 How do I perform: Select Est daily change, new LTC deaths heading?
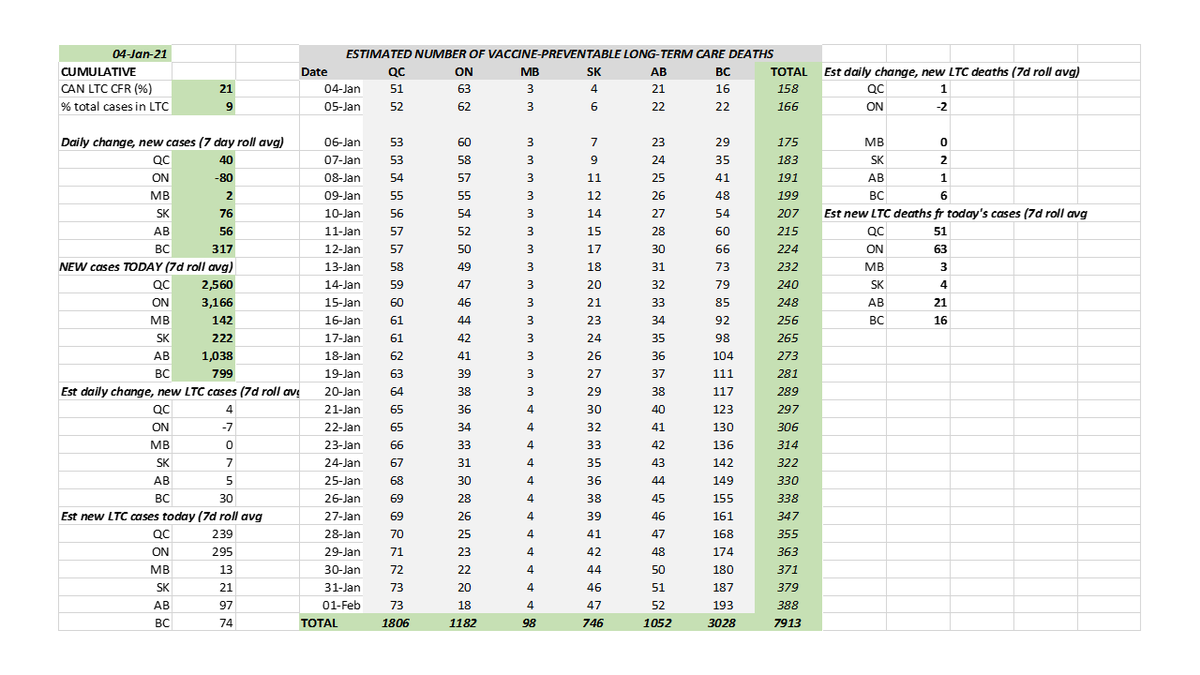[951, 71]
